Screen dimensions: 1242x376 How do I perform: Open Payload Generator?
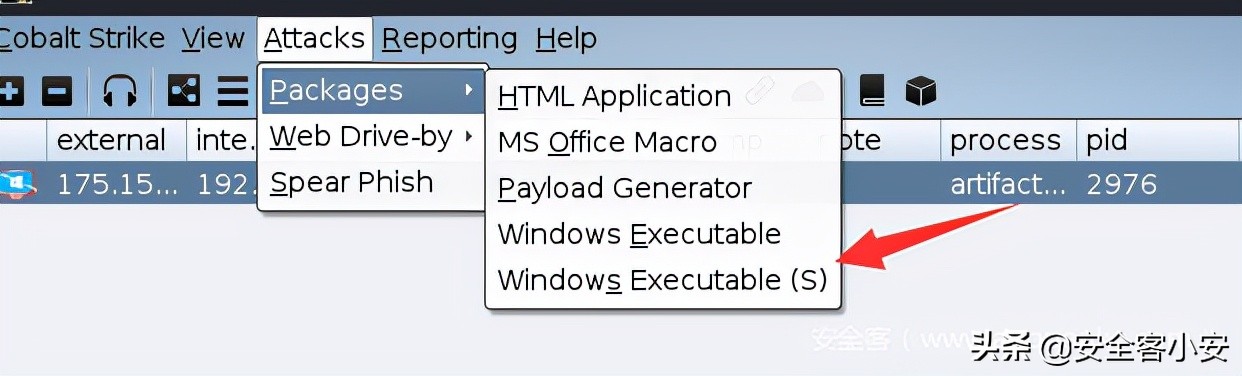(624, 188)
